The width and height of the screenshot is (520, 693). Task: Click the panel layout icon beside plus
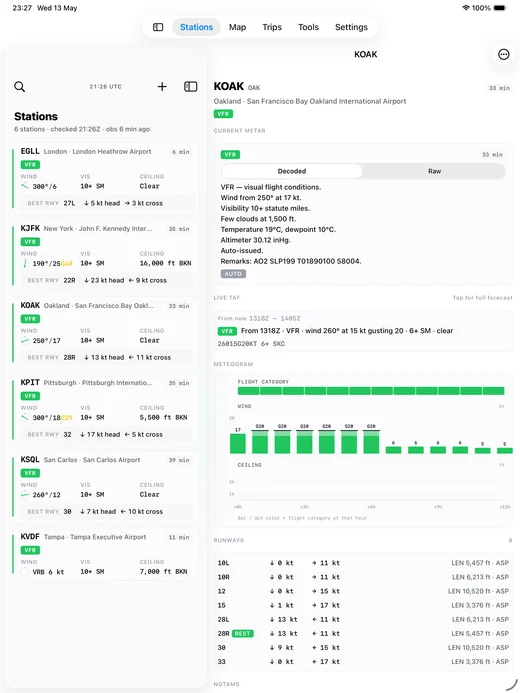190,87
